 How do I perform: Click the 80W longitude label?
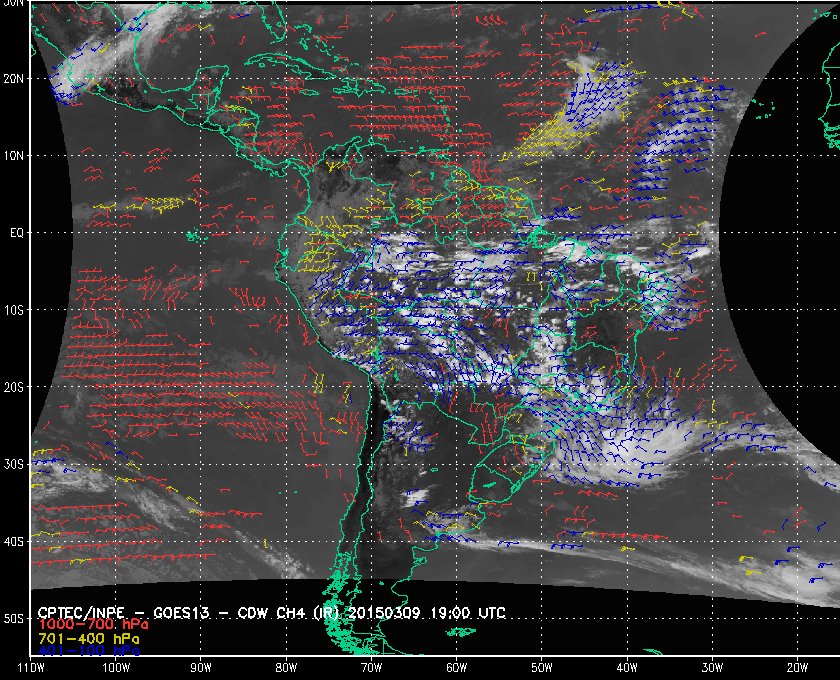[286, 668]
